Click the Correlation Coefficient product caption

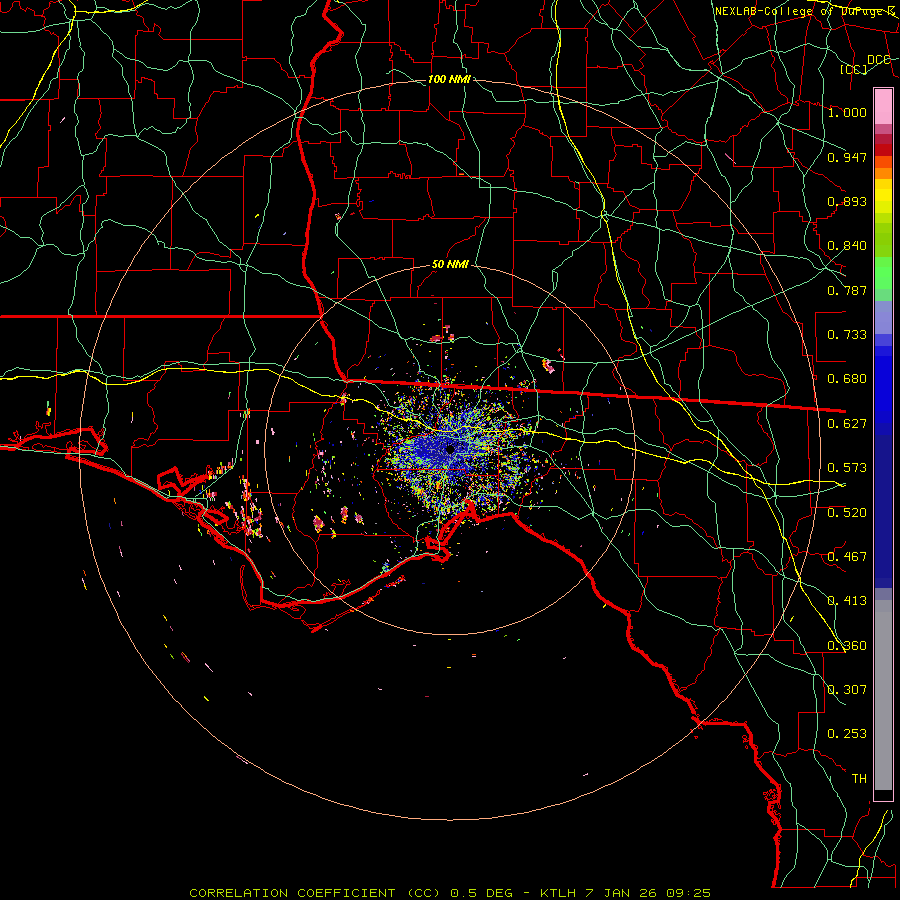tap(450, 893)
